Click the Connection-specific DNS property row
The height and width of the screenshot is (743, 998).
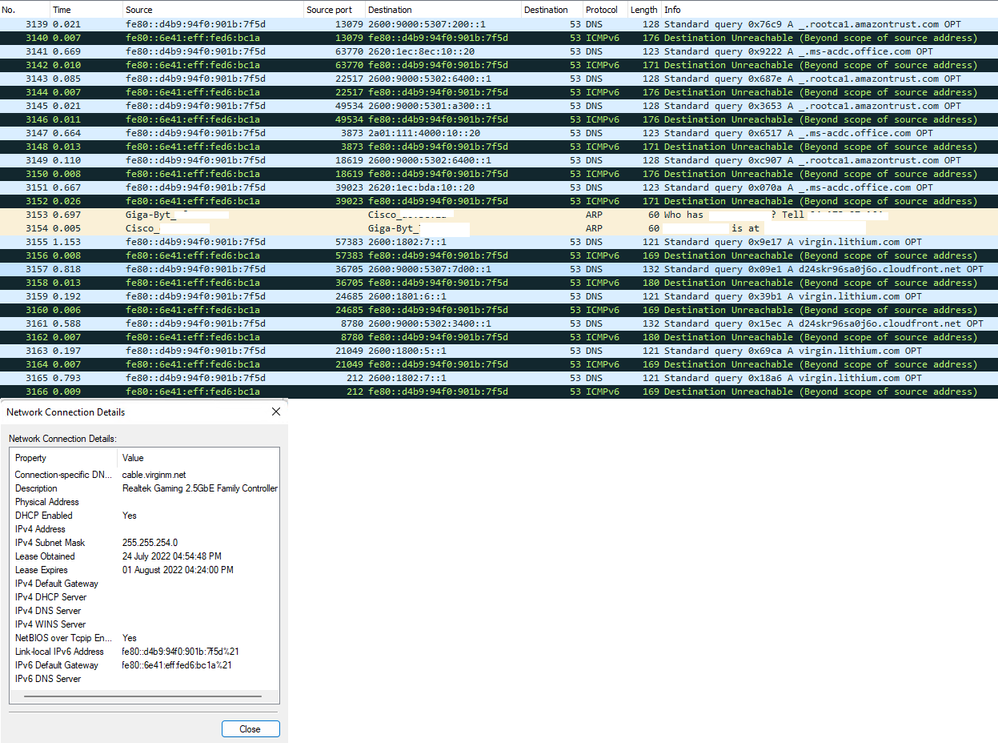click(144, 475)
